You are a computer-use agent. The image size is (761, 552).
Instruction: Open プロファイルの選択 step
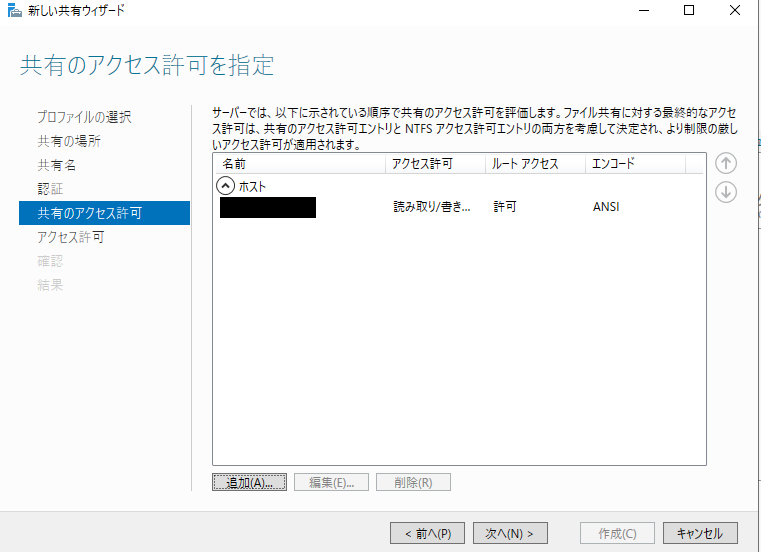(84, 117)
